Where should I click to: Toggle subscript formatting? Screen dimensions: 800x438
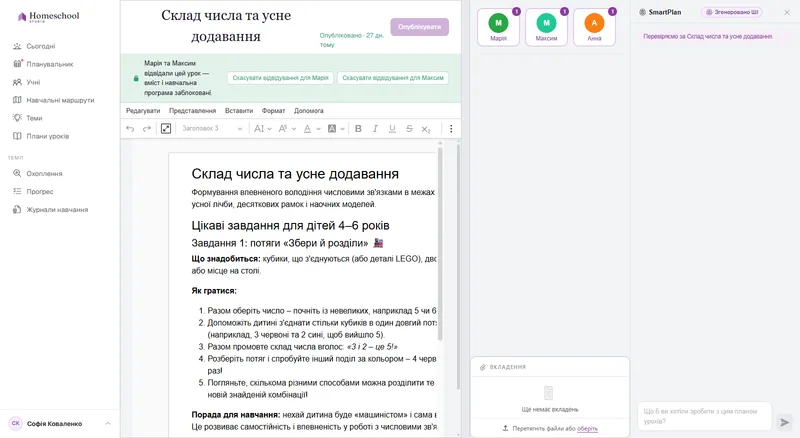pyautogui.click(x=426, y=129)
